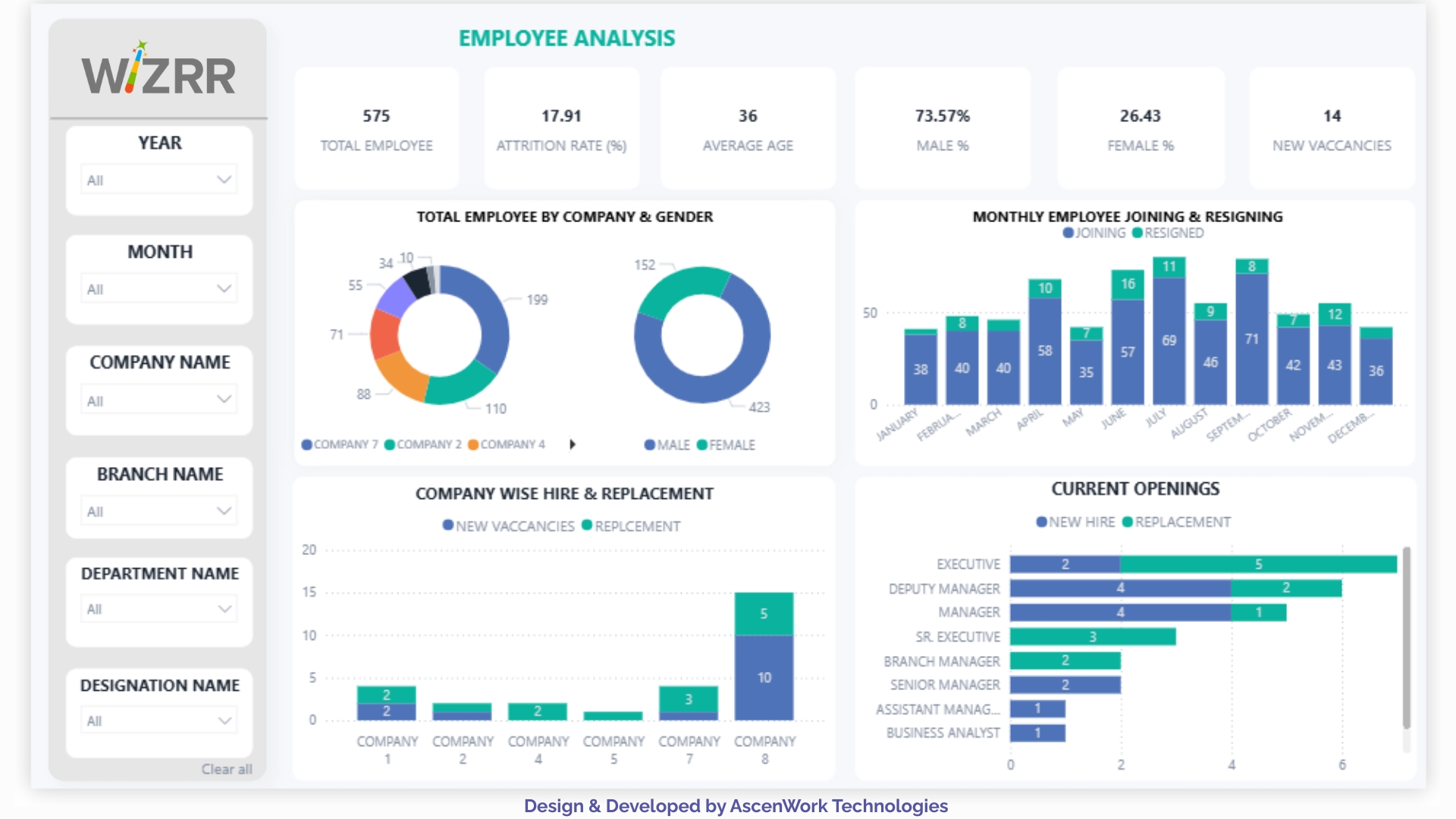Click the REPLCEMENT legend marker in hire chart

tap(586, 526)
